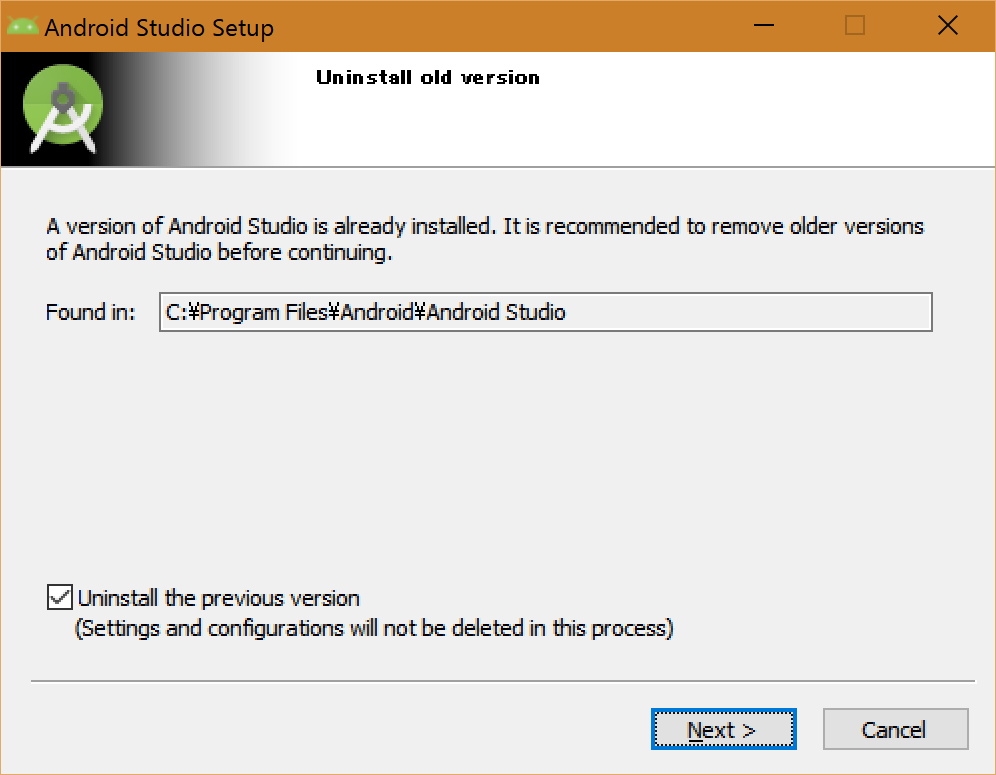
Task: Proceed by clicking Next
Action: tap(723, 729)
